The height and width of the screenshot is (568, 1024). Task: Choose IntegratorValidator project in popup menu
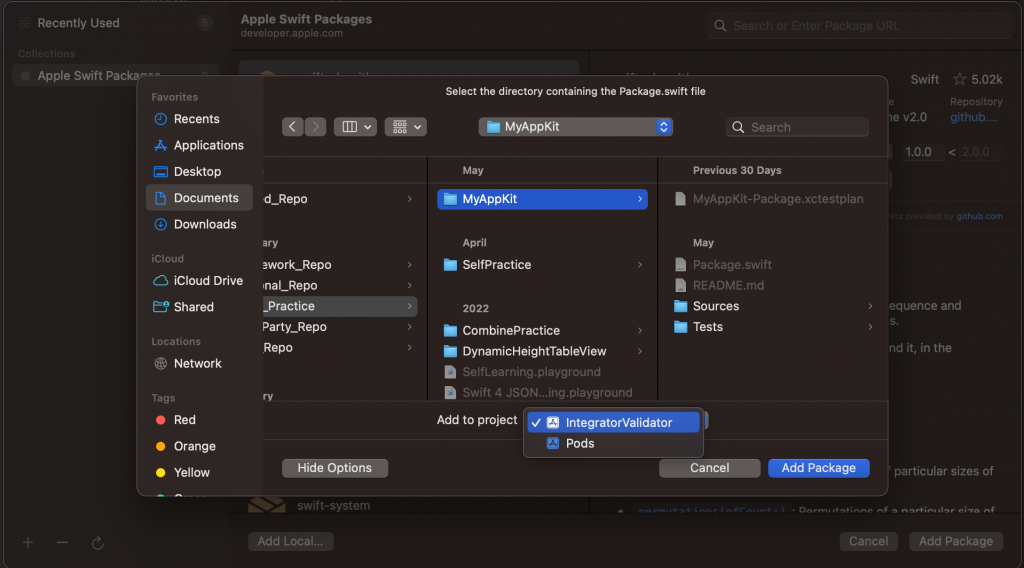613,423
